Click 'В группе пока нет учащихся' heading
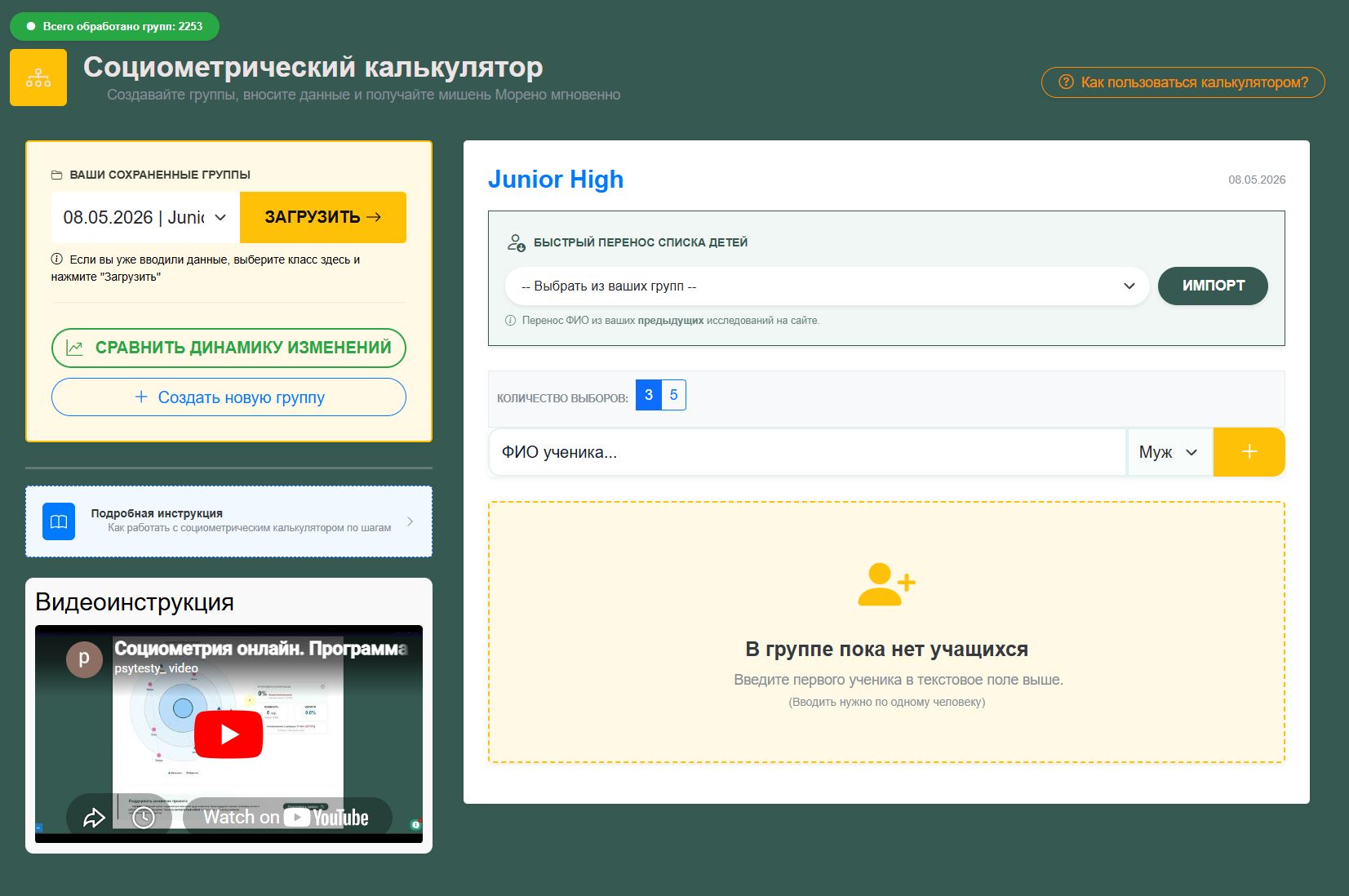This screenshot has height=896, width=1349. point(886,650)
